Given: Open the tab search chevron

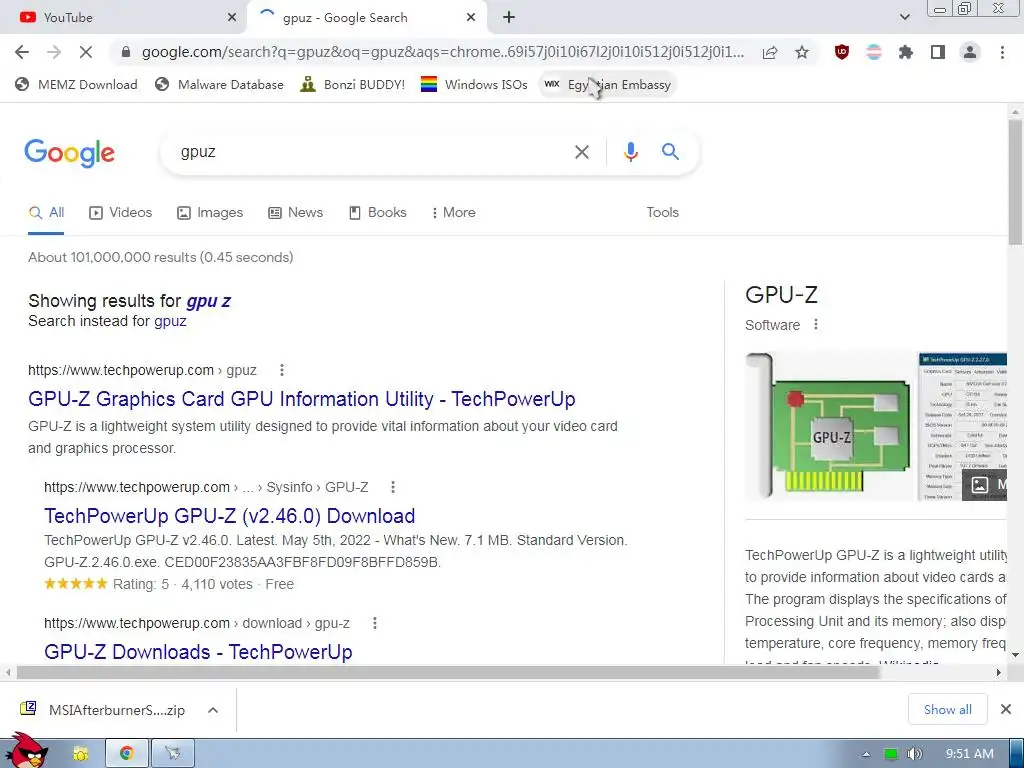Looking at the screenshot, I should click(x=904, y=17).
